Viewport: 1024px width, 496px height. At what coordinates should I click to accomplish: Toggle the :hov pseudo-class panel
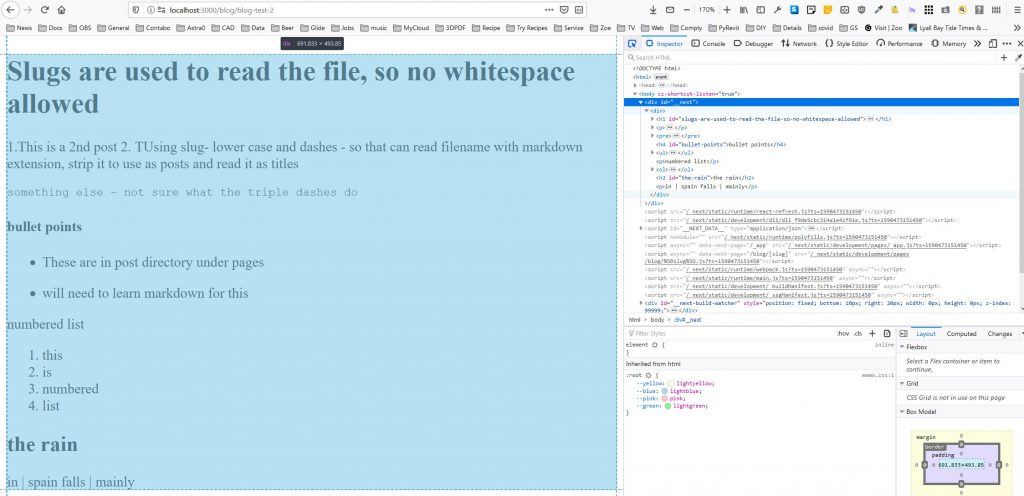(842, 333)
